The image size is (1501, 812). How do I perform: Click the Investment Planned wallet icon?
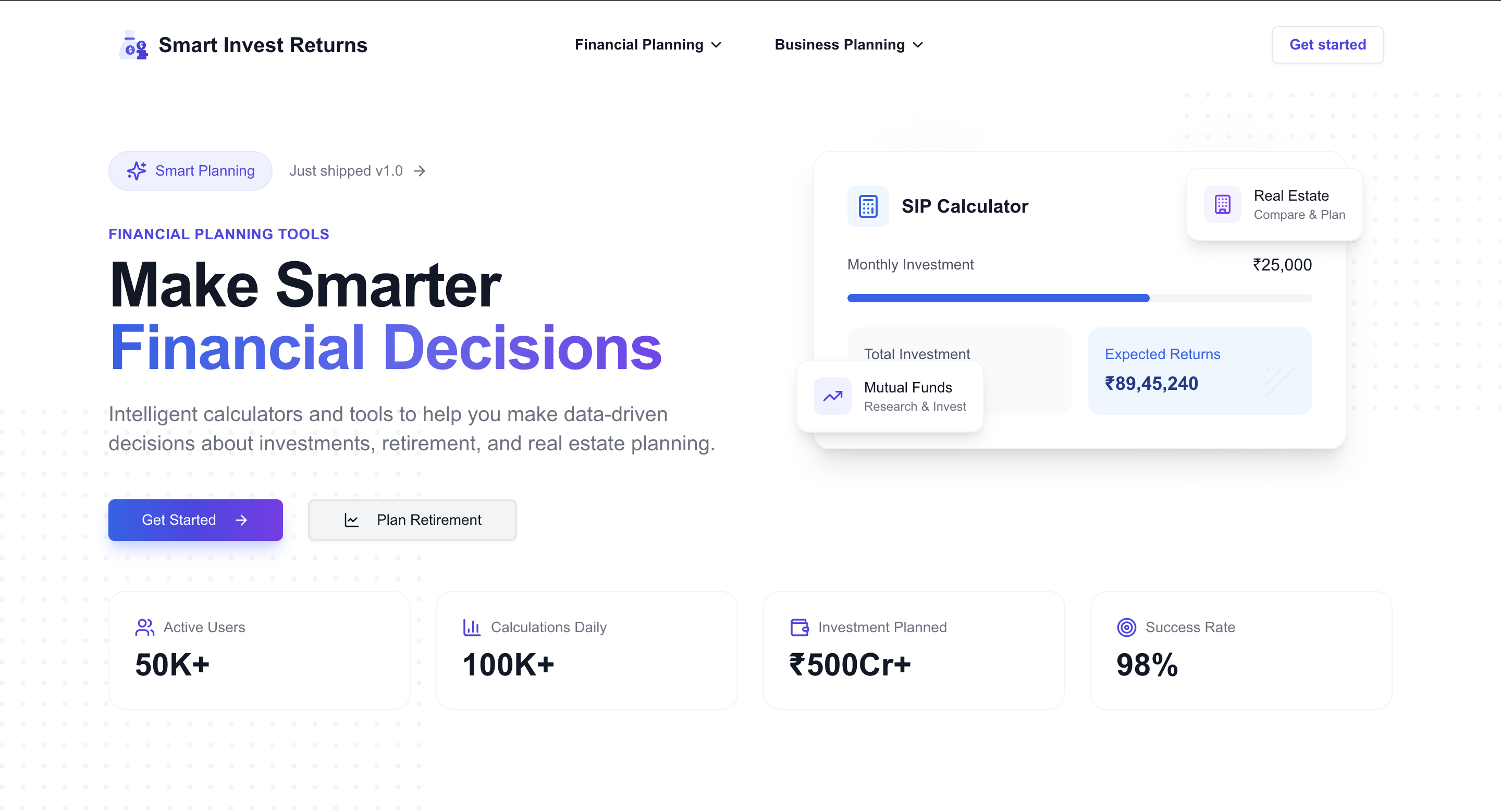tap(799, 627)
